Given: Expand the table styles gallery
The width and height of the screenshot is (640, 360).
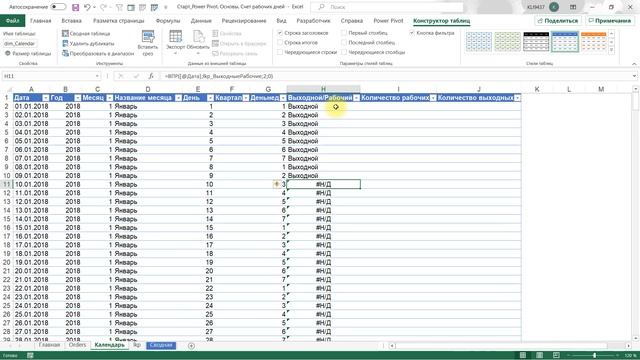Looking at the screenshot, I should click(x=611, y=50).
